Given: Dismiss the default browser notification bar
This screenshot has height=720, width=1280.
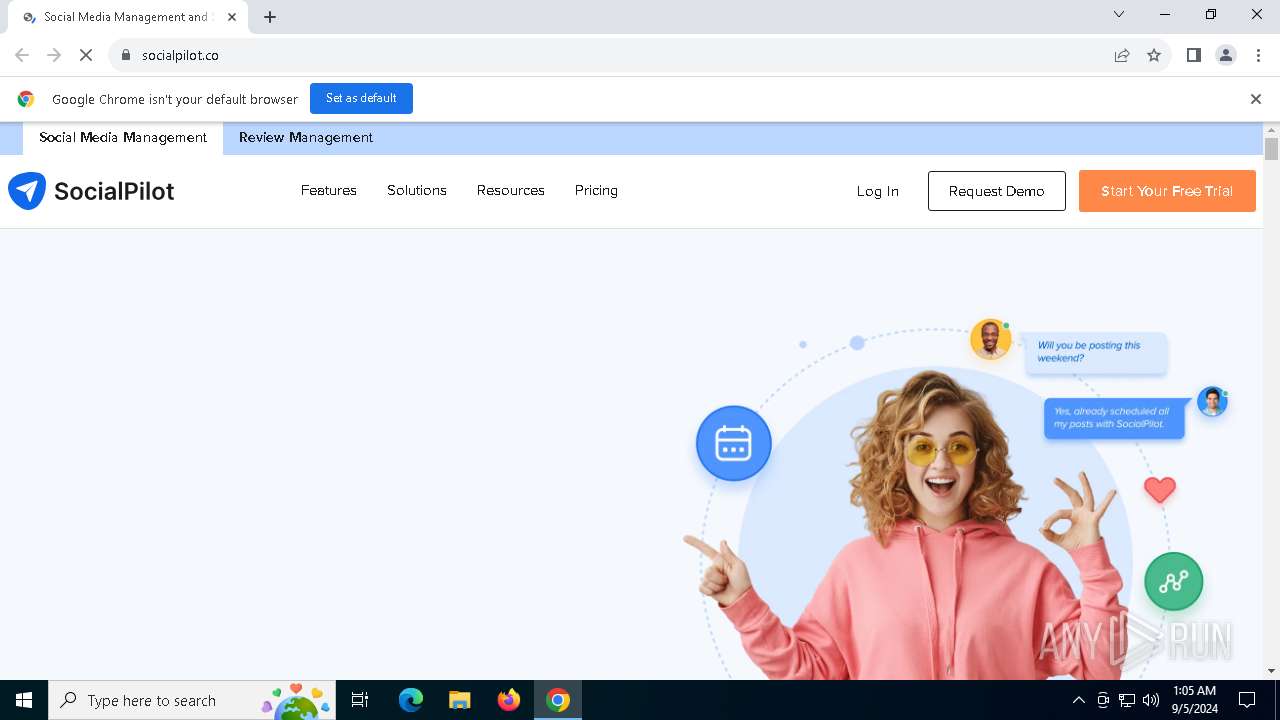Looking at the screenshot, I should coord(1256,99).
